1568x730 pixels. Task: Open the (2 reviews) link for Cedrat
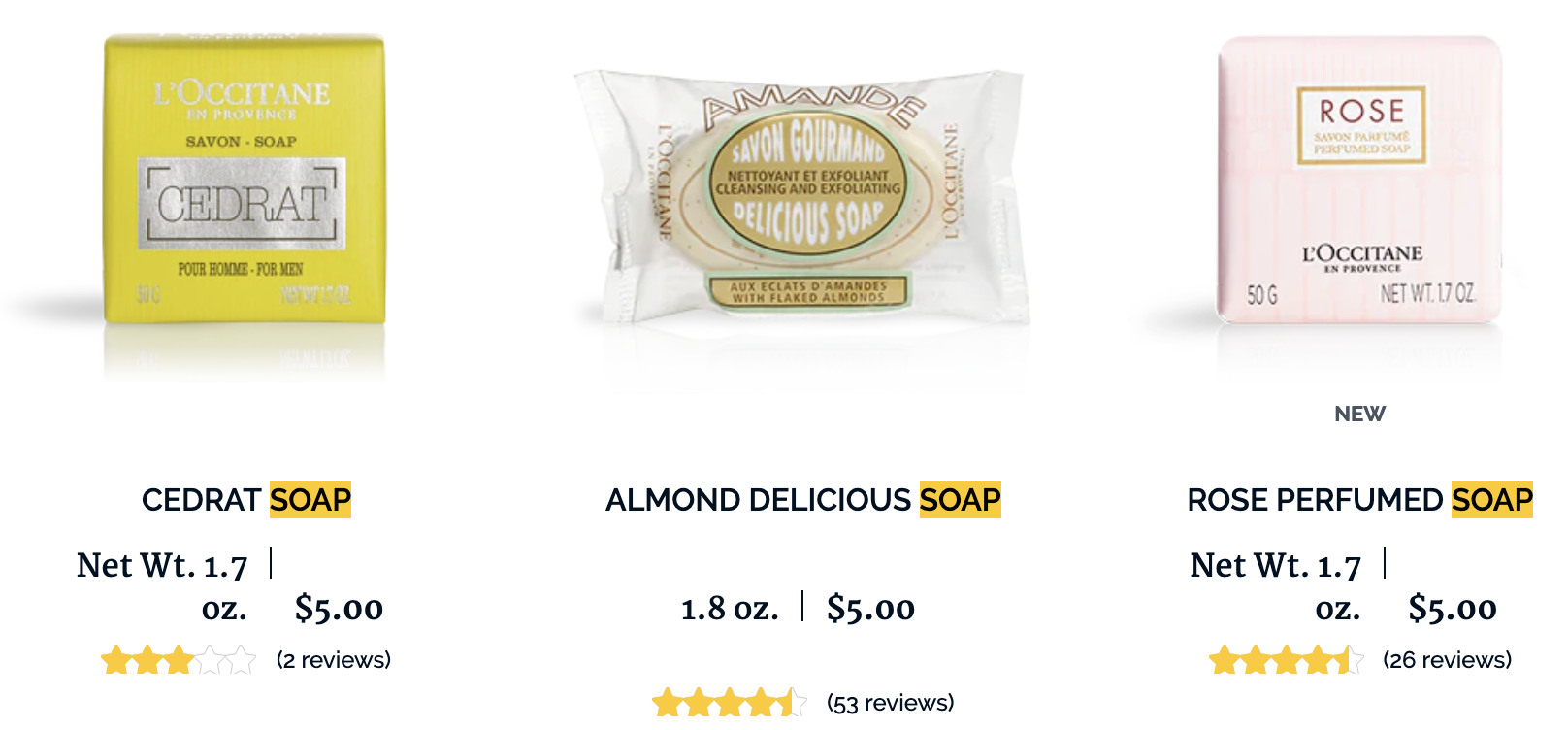334,660
